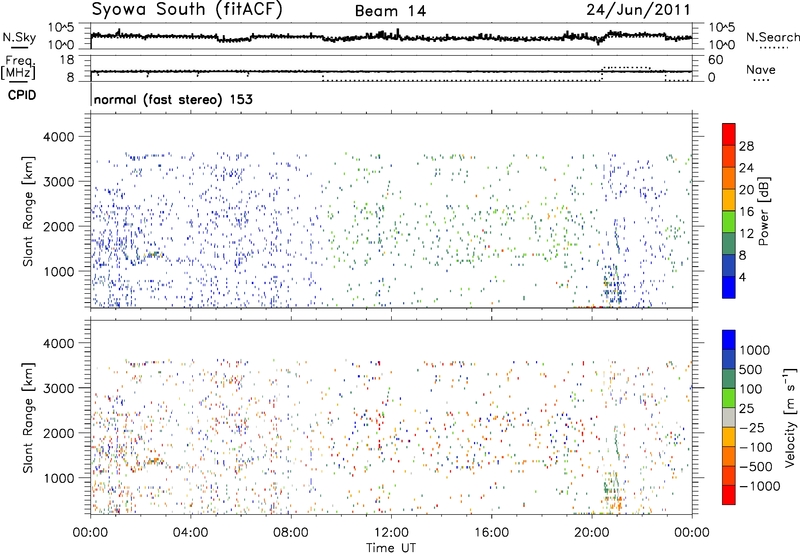Select the "Beam 14" header label
This screenshot has width=800, height=554.
(390, 11)
